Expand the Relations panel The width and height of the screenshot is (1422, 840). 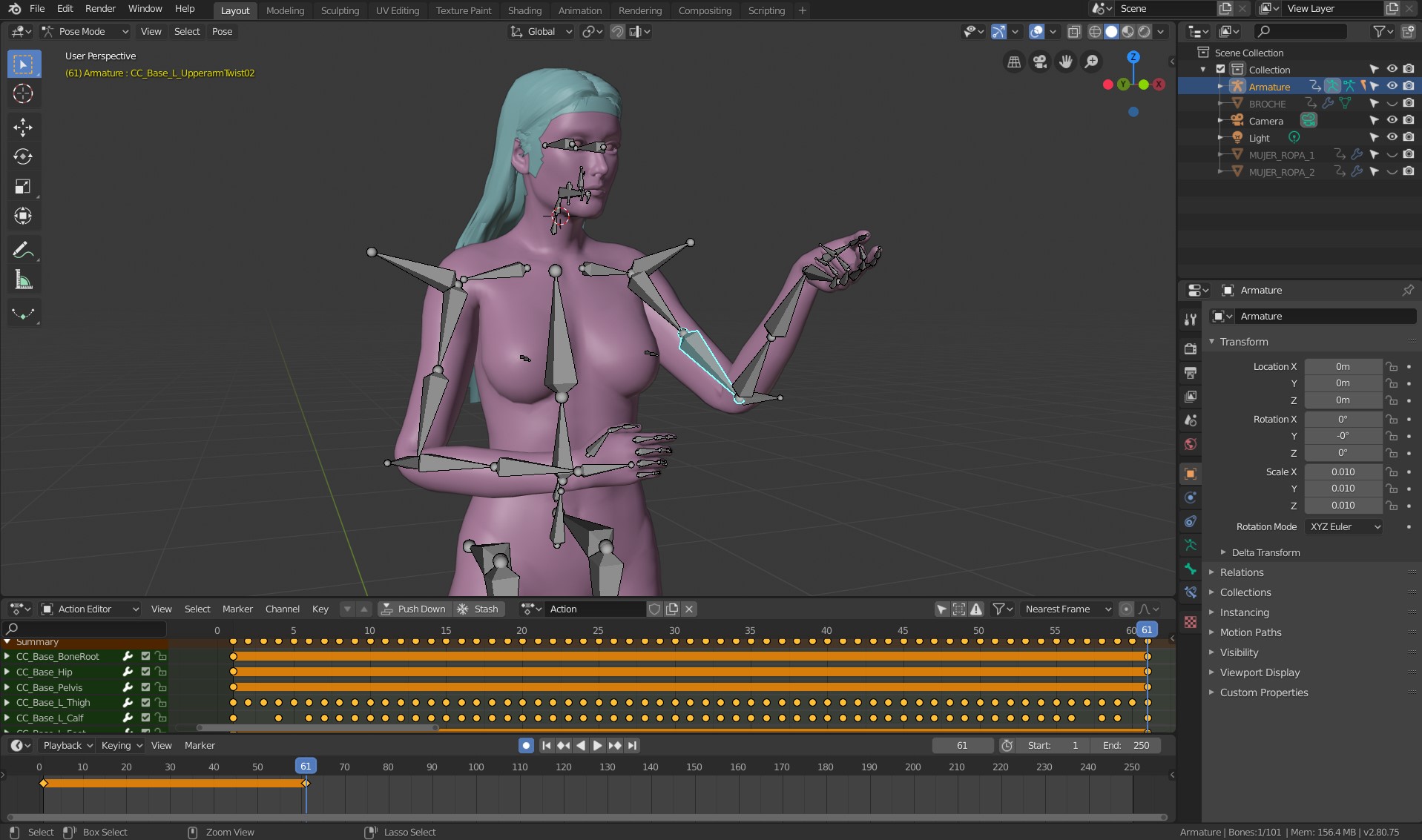click(1242, 572)
